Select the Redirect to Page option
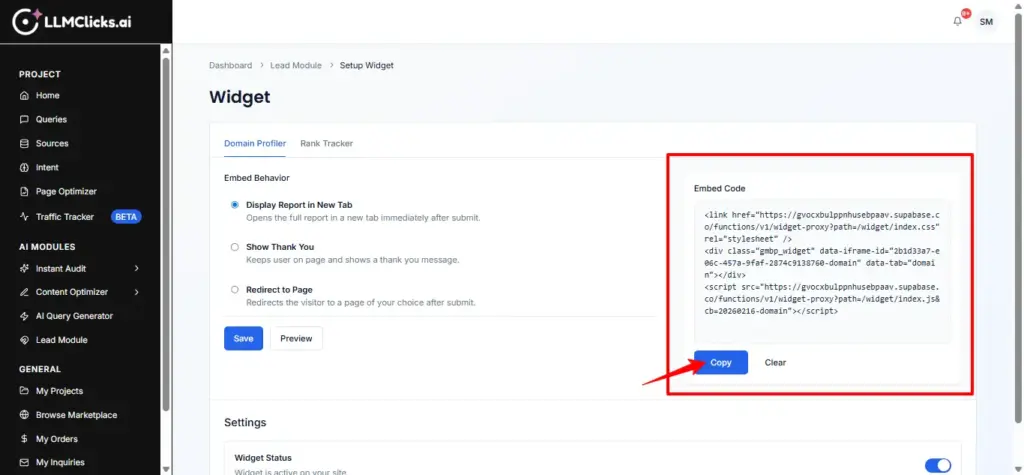This screenshot has width=1024, height=475. [x=235, y=289]
